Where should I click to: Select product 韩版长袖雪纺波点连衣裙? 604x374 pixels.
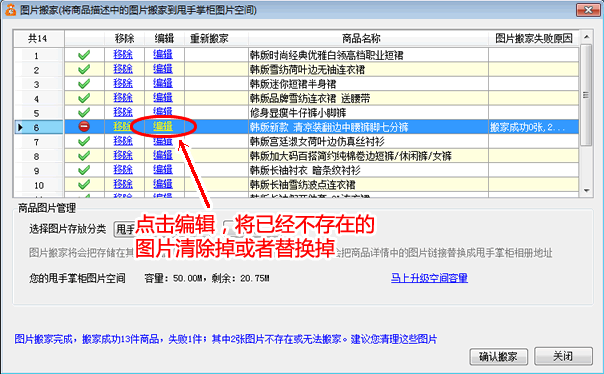click(x=302, y=184)
